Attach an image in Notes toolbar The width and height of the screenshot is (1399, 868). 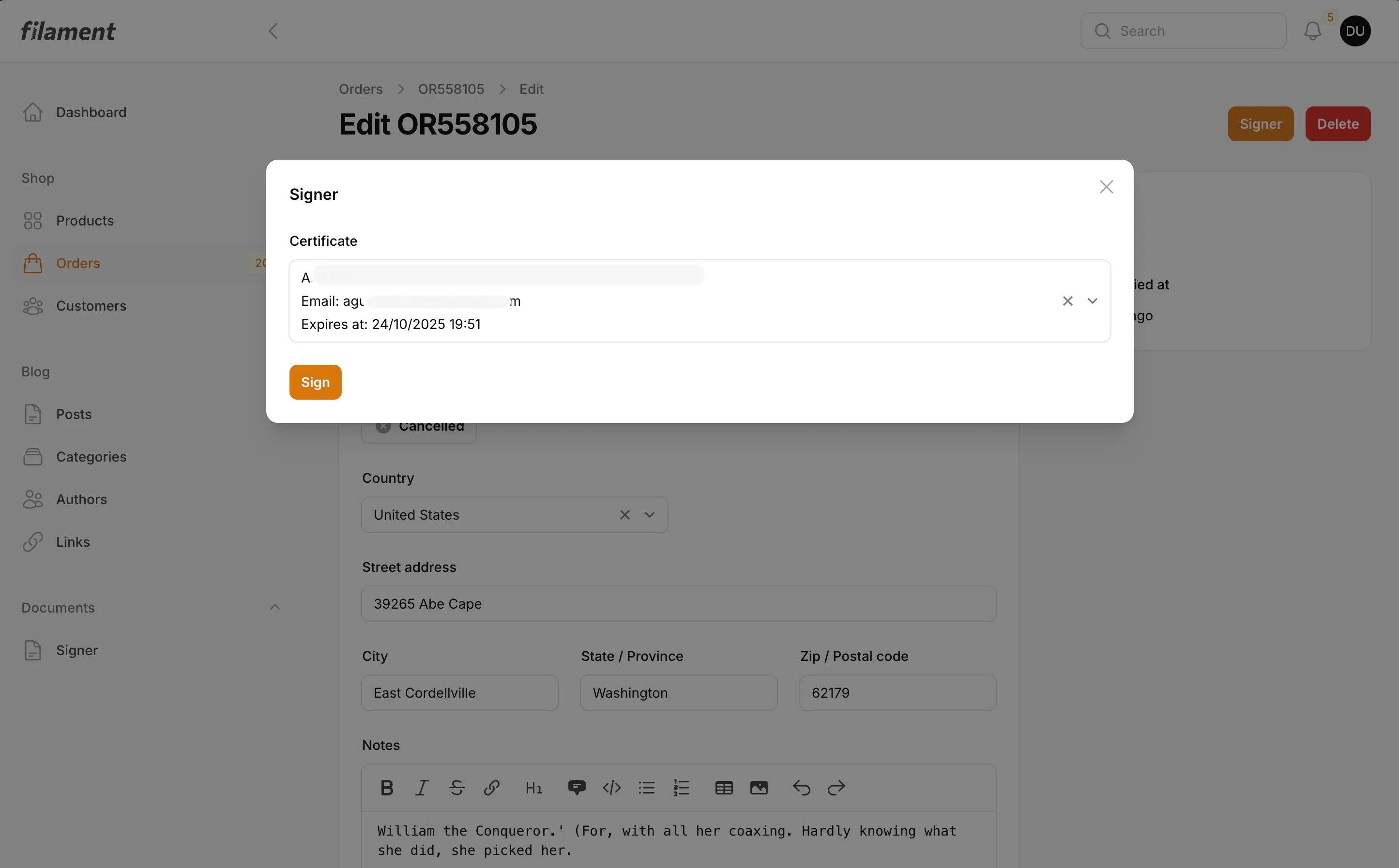click(759, 788)
